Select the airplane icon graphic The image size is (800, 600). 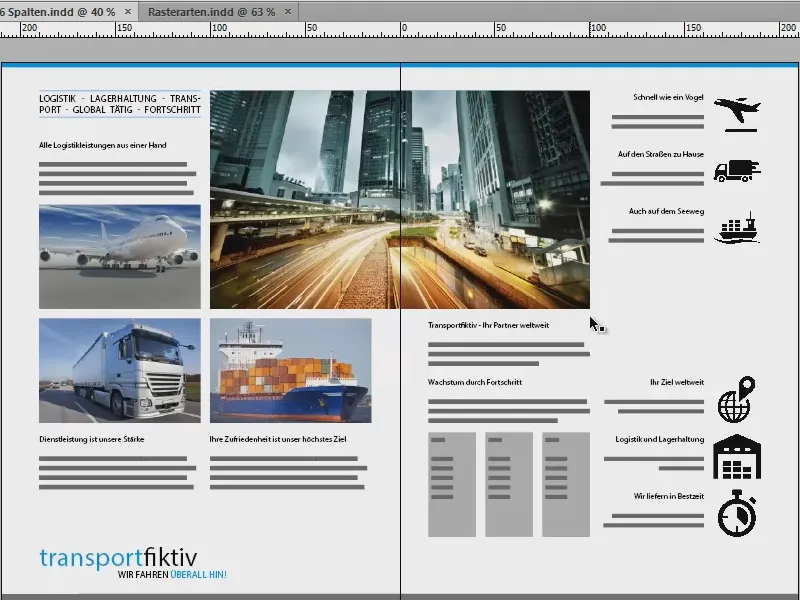pos(737,114)
